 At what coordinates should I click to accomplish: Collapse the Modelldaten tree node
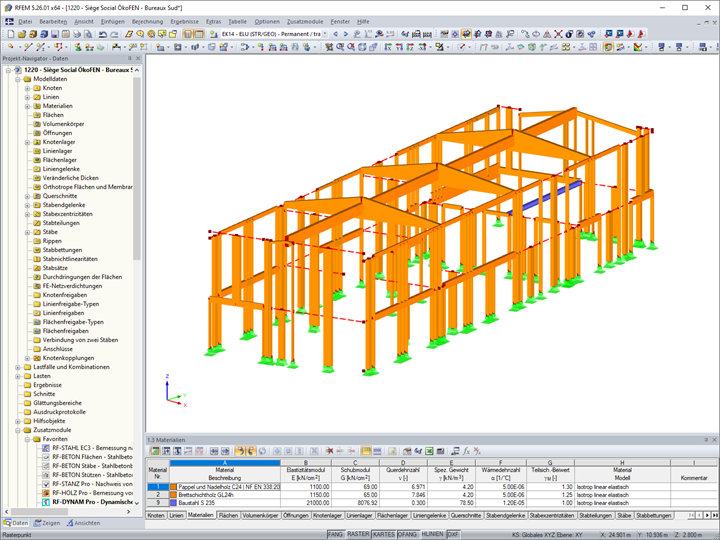pos(18,79)
